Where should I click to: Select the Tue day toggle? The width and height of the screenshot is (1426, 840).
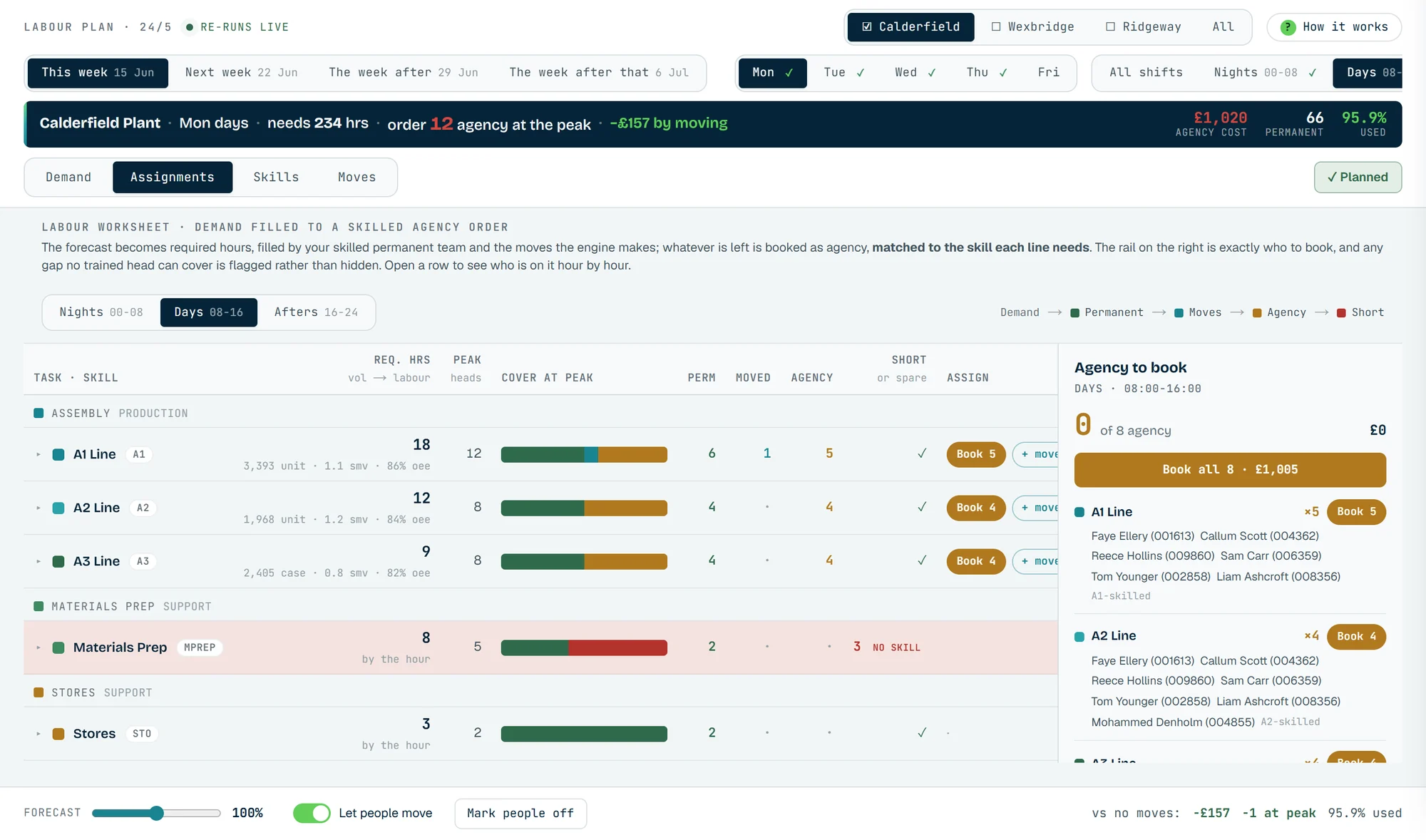tap(844, 73)
